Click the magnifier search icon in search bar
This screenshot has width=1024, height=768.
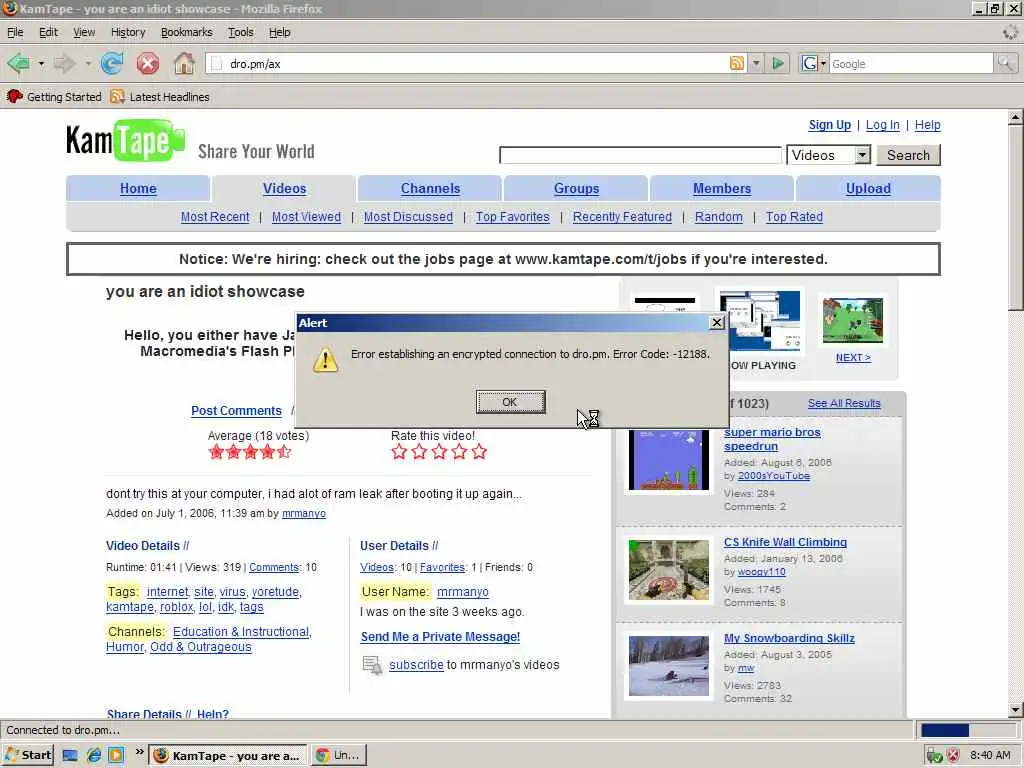(1005, 63)
